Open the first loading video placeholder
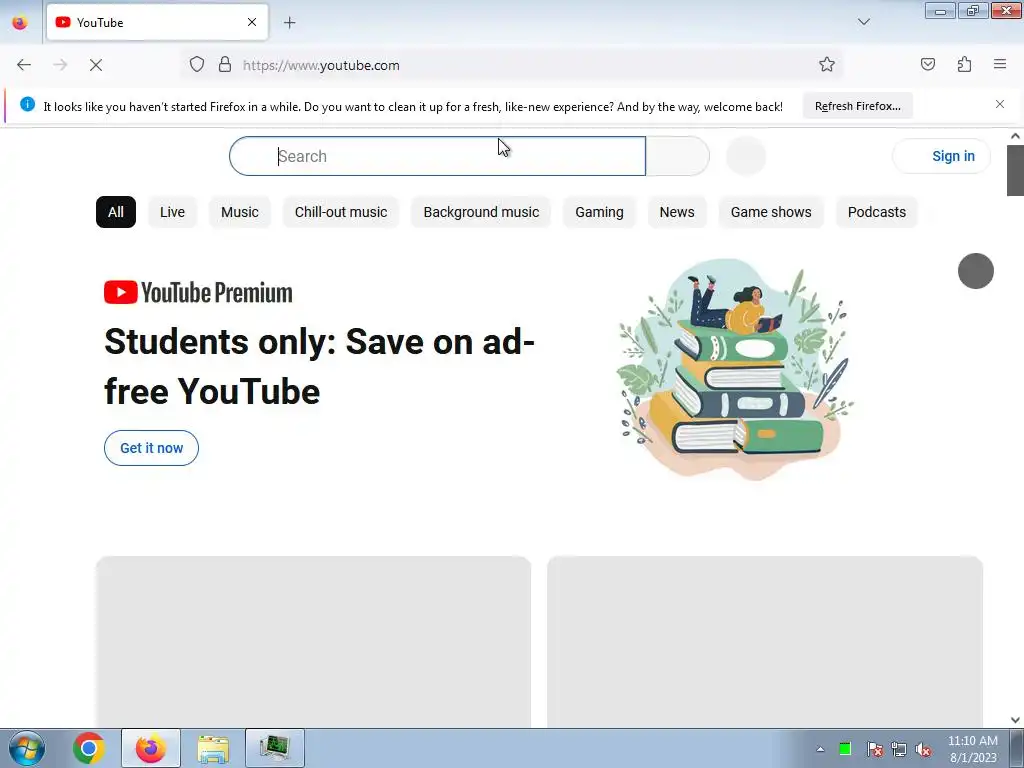 click(313, 641)
